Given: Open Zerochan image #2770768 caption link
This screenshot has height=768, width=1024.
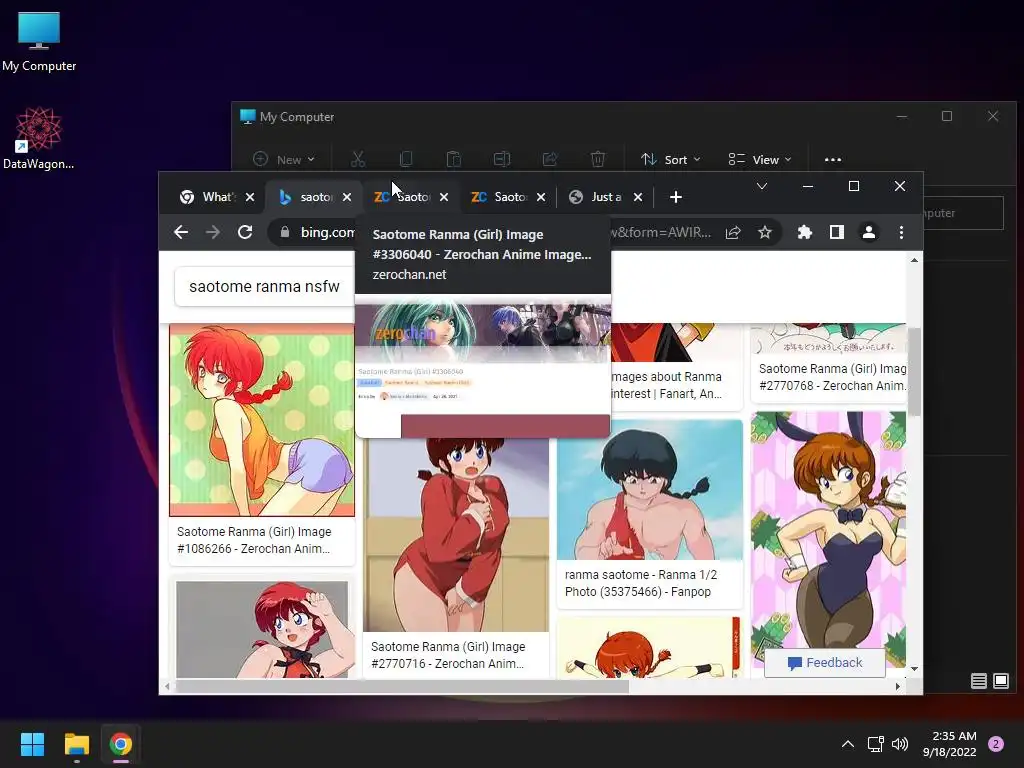Looking at the screenshot, I should 833,377.
